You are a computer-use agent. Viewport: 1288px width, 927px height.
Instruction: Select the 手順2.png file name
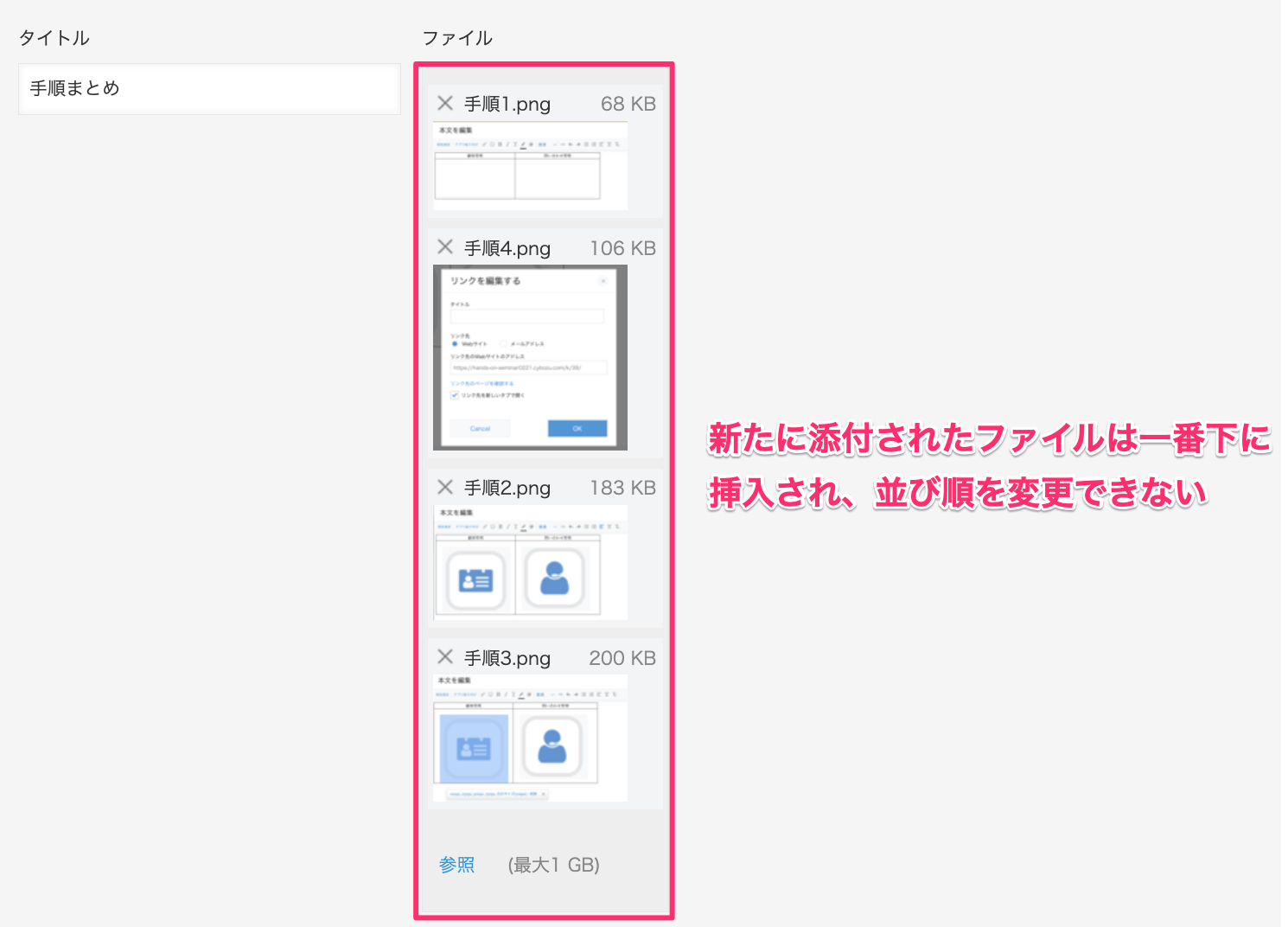(507, 489)
